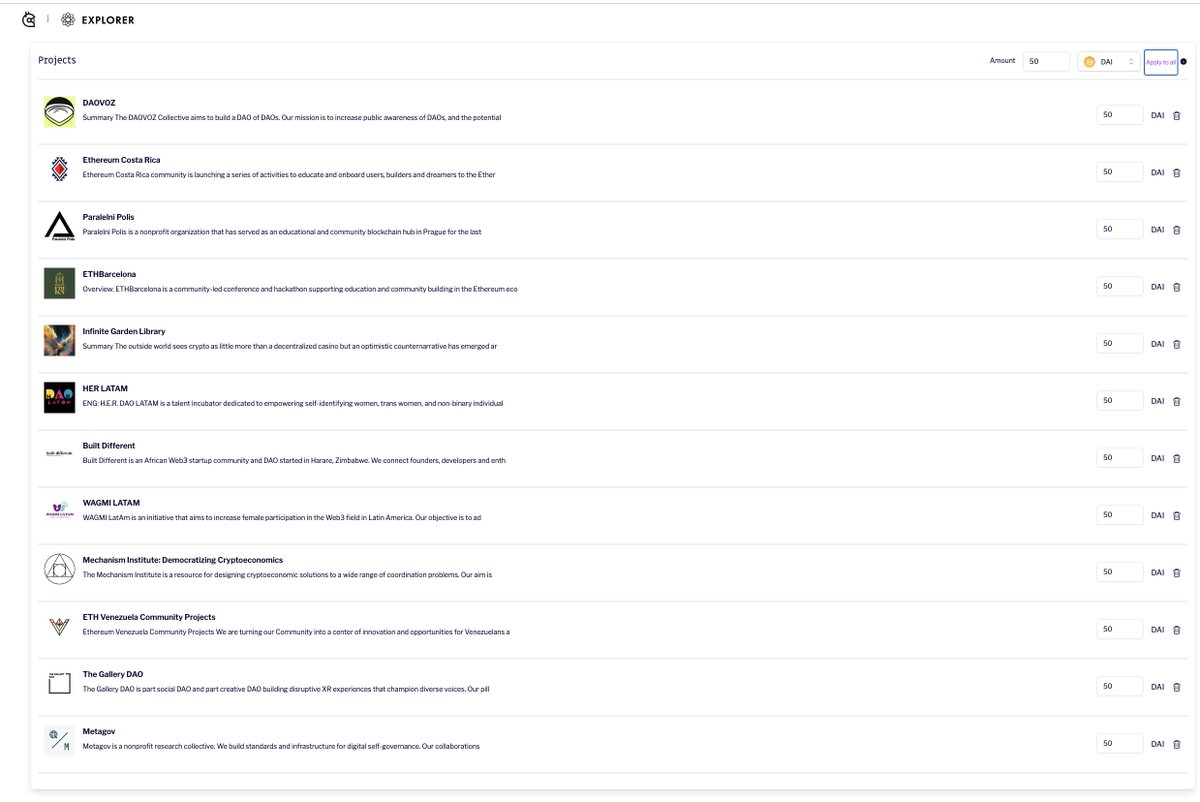
Task: Open the DAI currency dropdown
Action: (1110, 61)
